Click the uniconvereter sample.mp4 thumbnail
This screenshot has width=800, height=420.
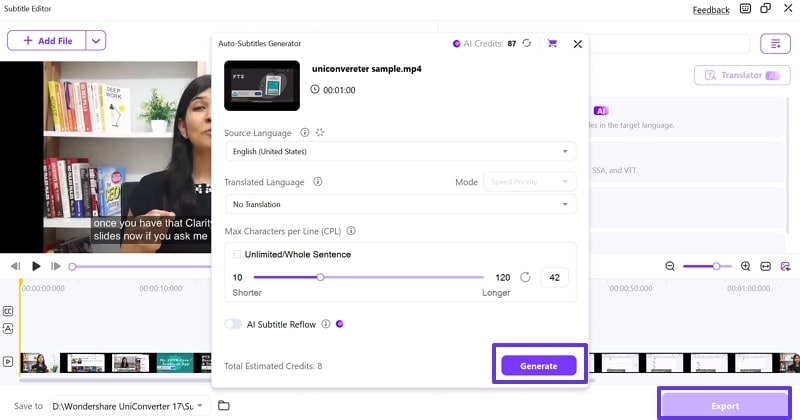262,85
